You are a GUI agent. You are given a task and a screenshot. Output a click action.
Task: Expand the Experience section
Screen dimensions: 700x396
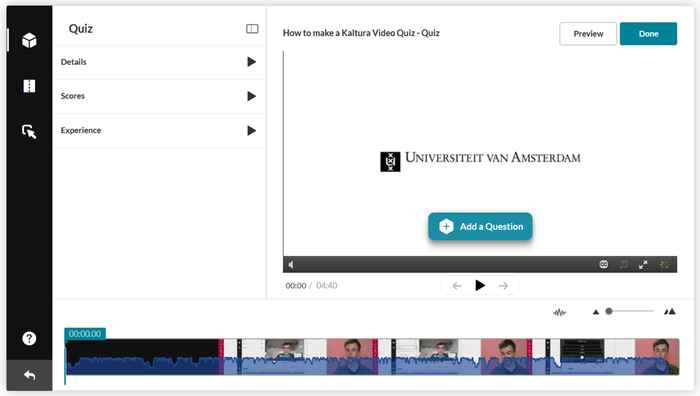click(x=158, y=131)
